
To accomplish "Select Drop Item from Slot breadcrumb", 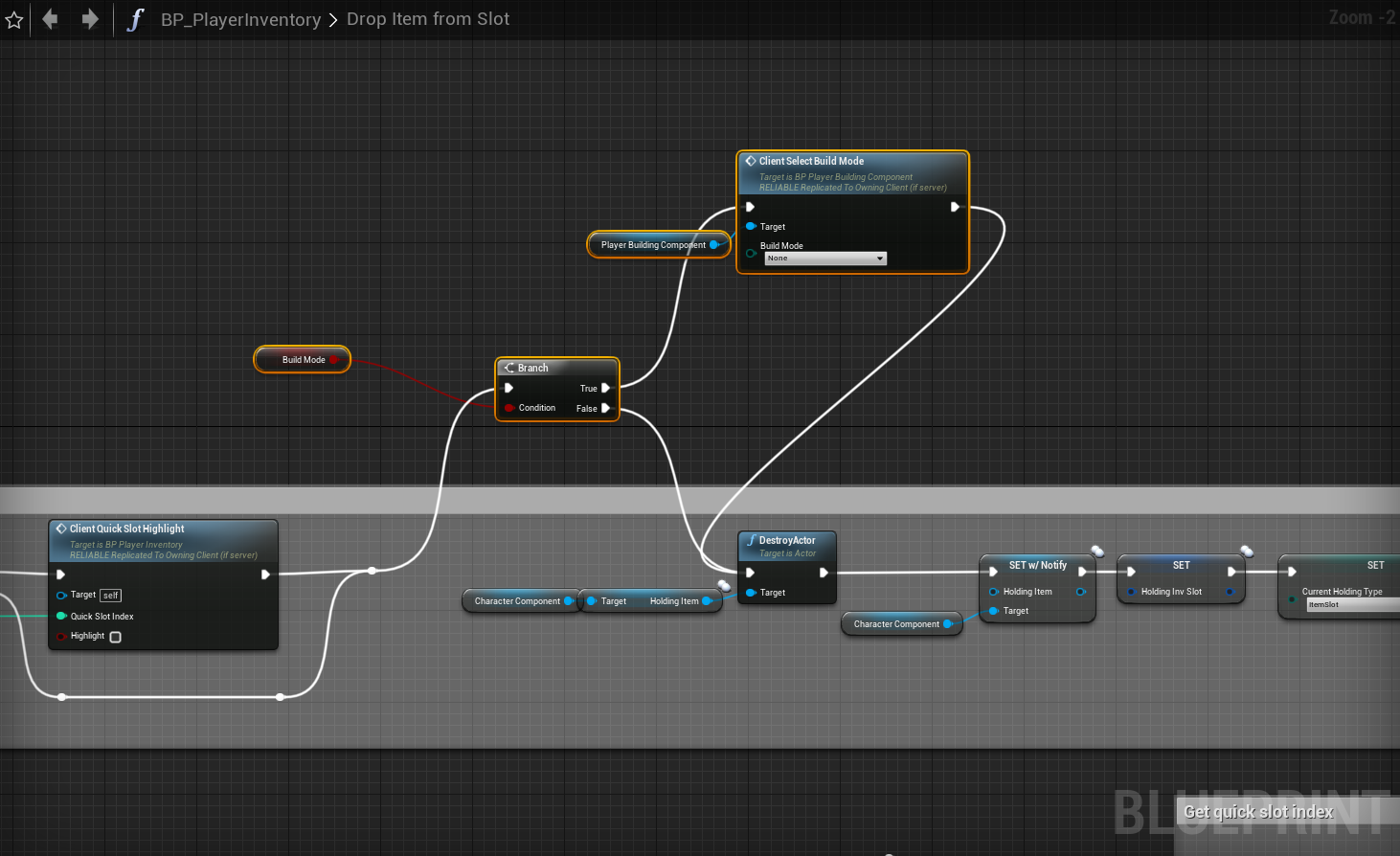I will point(428,19).
